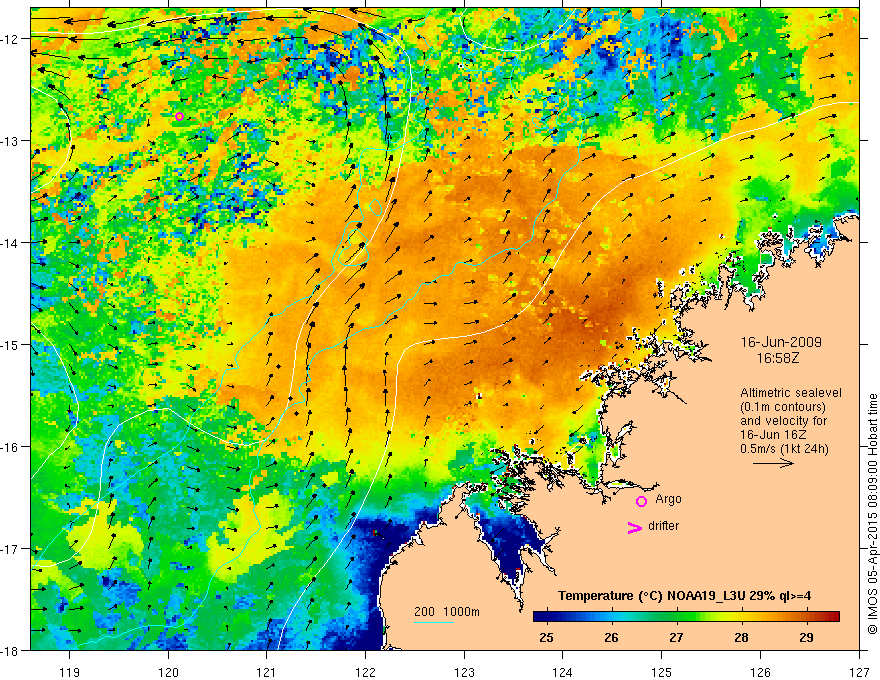Click the IMOS copyright timestamp text
Screen dimensions: 880x680
[872, 514]
